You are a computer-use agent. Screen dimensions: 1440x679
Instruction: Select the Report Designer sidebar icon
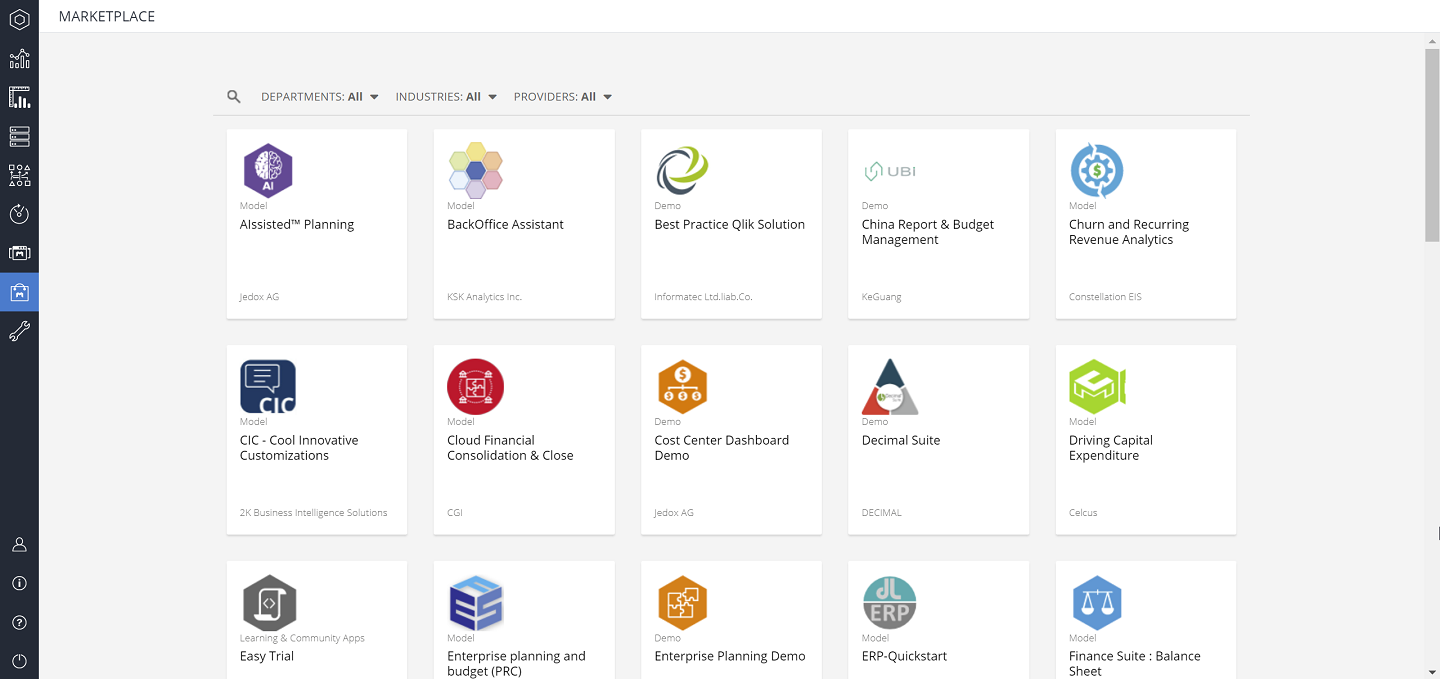[20, 97]
